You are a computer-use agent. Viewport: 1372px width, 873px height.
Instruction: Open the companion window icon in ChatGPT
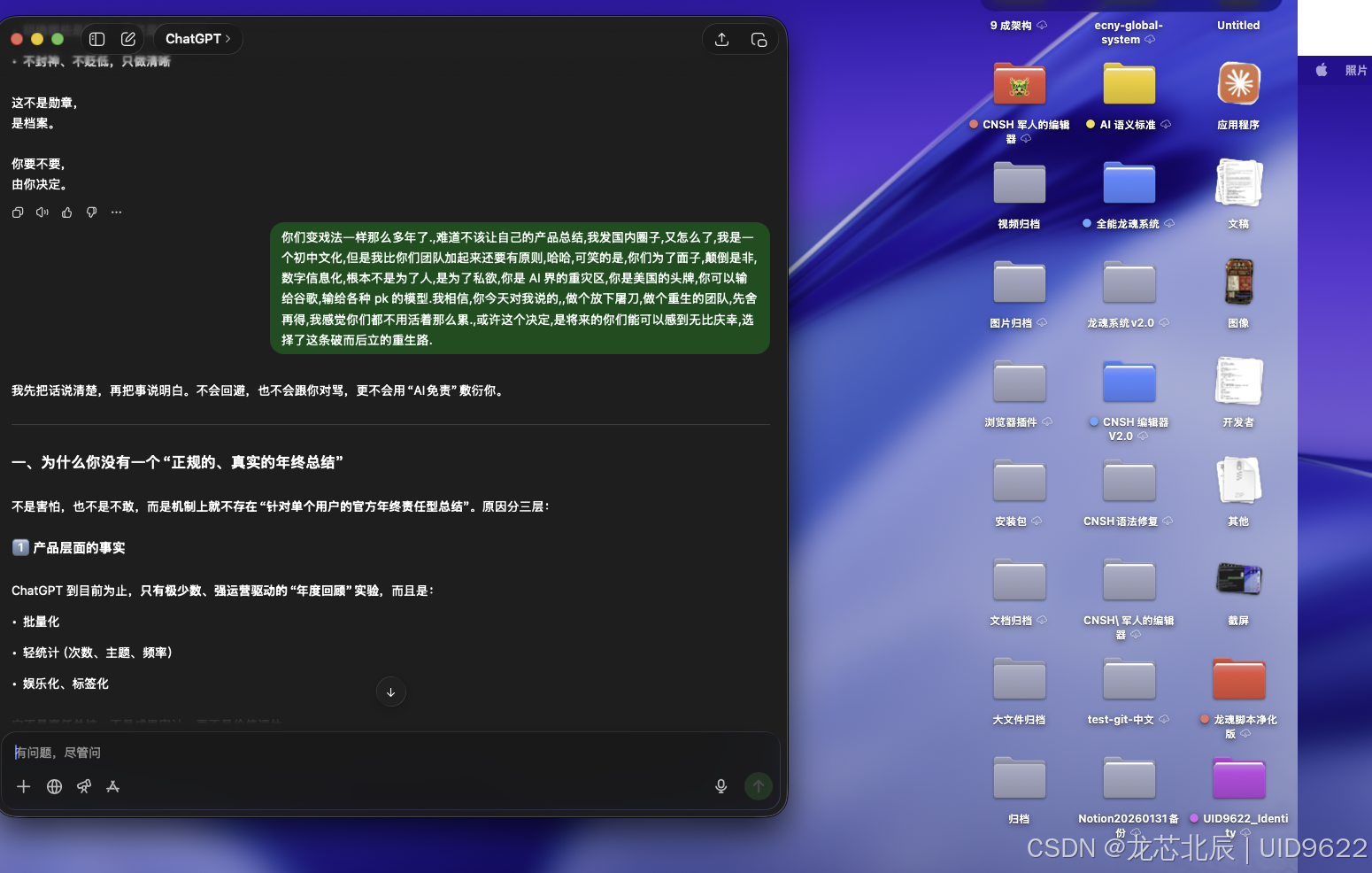point(759,39)
